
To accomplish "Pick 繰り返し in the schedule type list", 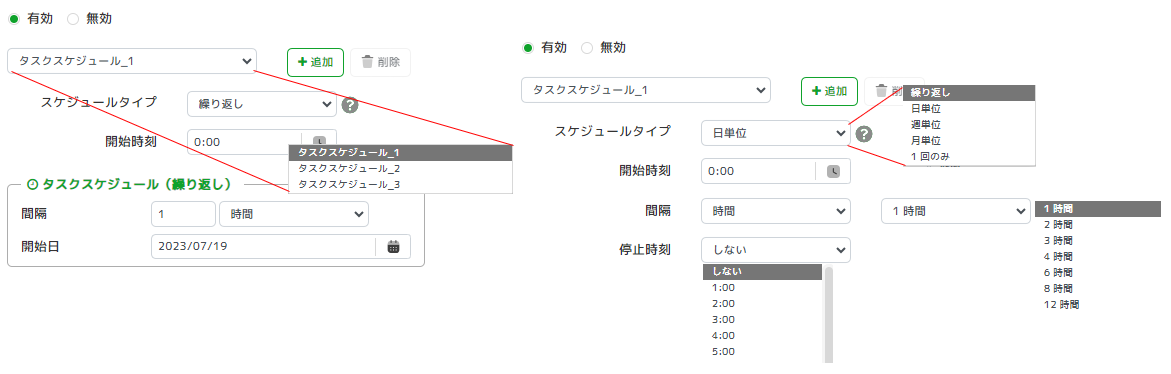I will [969, 93].
